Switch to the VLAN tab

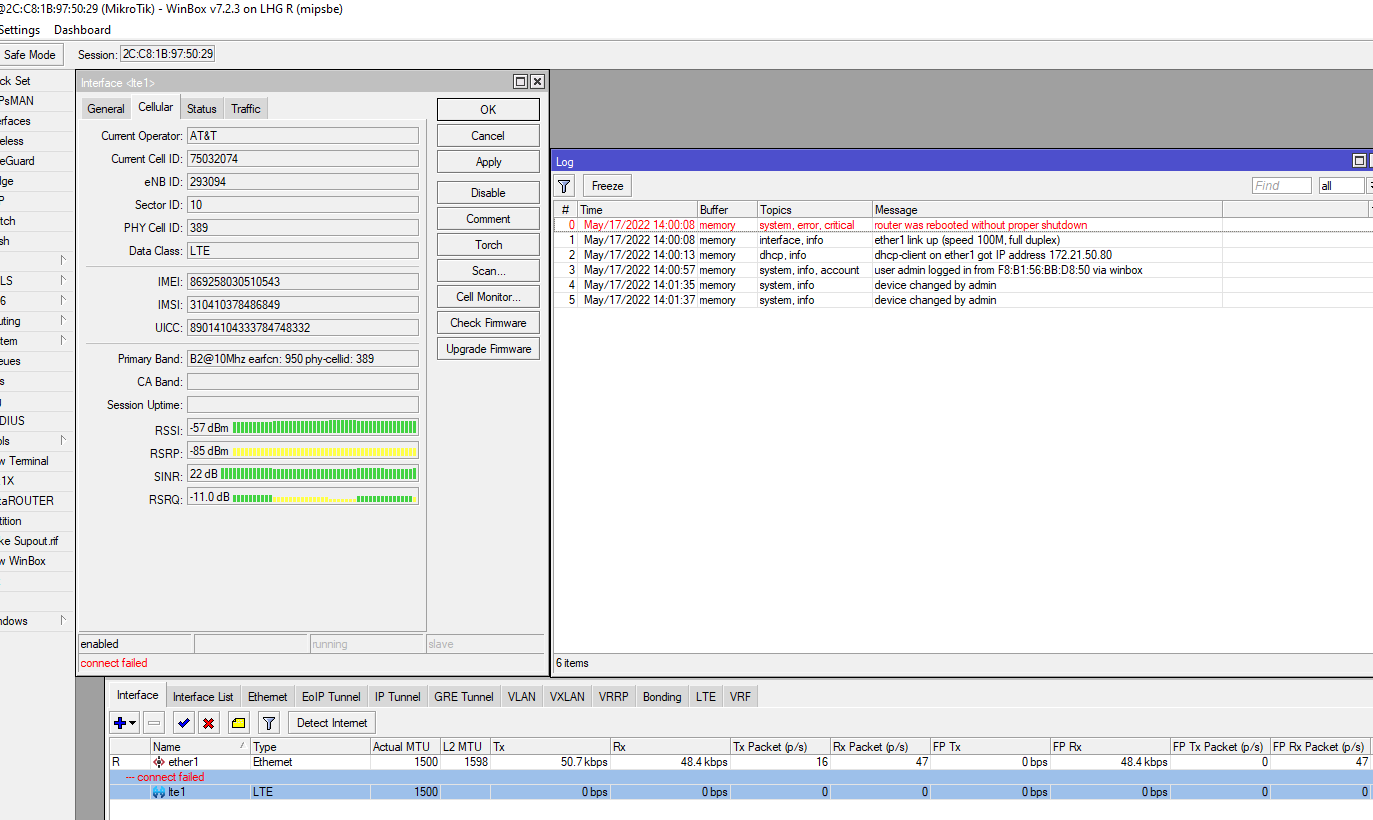[522, 697]
